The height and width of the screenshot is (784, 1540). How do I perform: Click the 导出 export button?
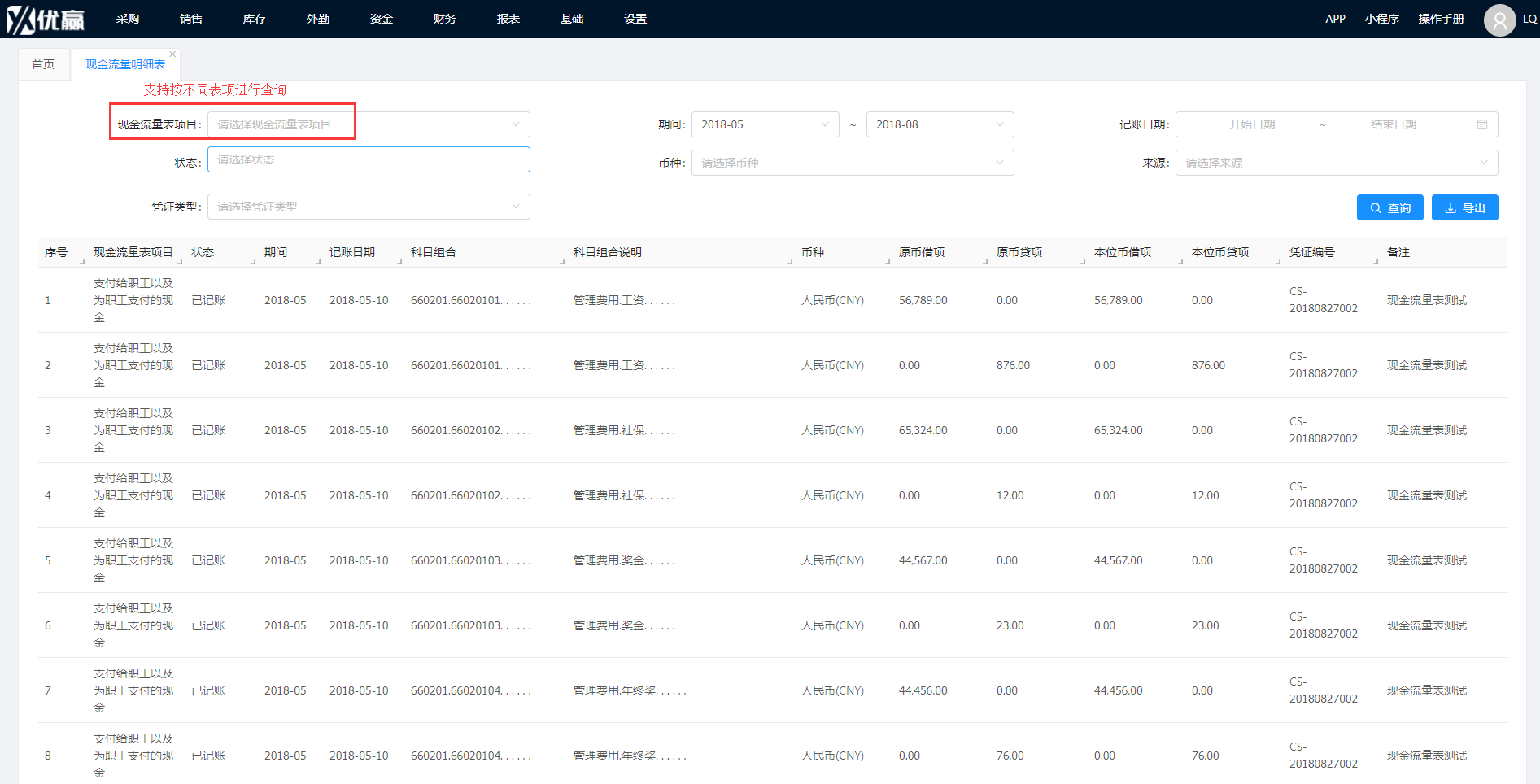[x=1464, y=207]
